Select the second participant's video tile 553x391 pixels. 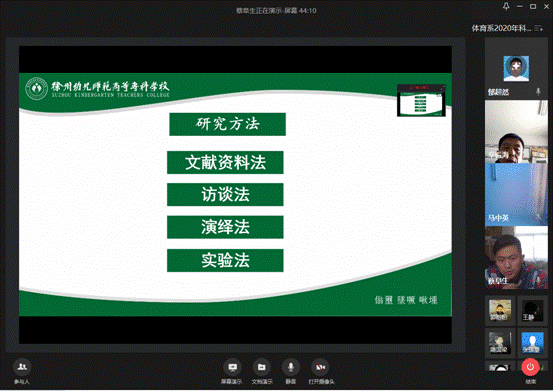tap(516, 131)
